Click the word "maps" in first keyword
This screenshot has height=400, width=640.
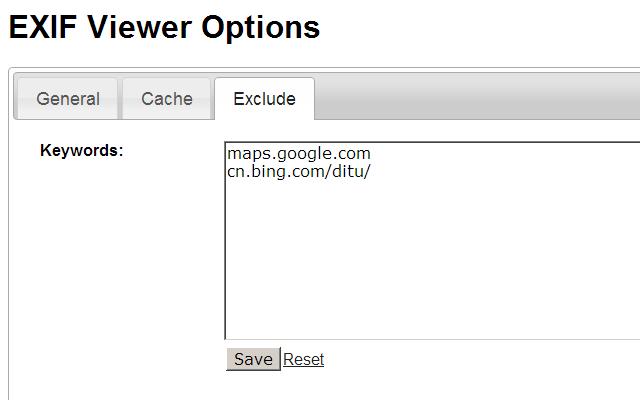pyautogui.click(x=246, y=154)
